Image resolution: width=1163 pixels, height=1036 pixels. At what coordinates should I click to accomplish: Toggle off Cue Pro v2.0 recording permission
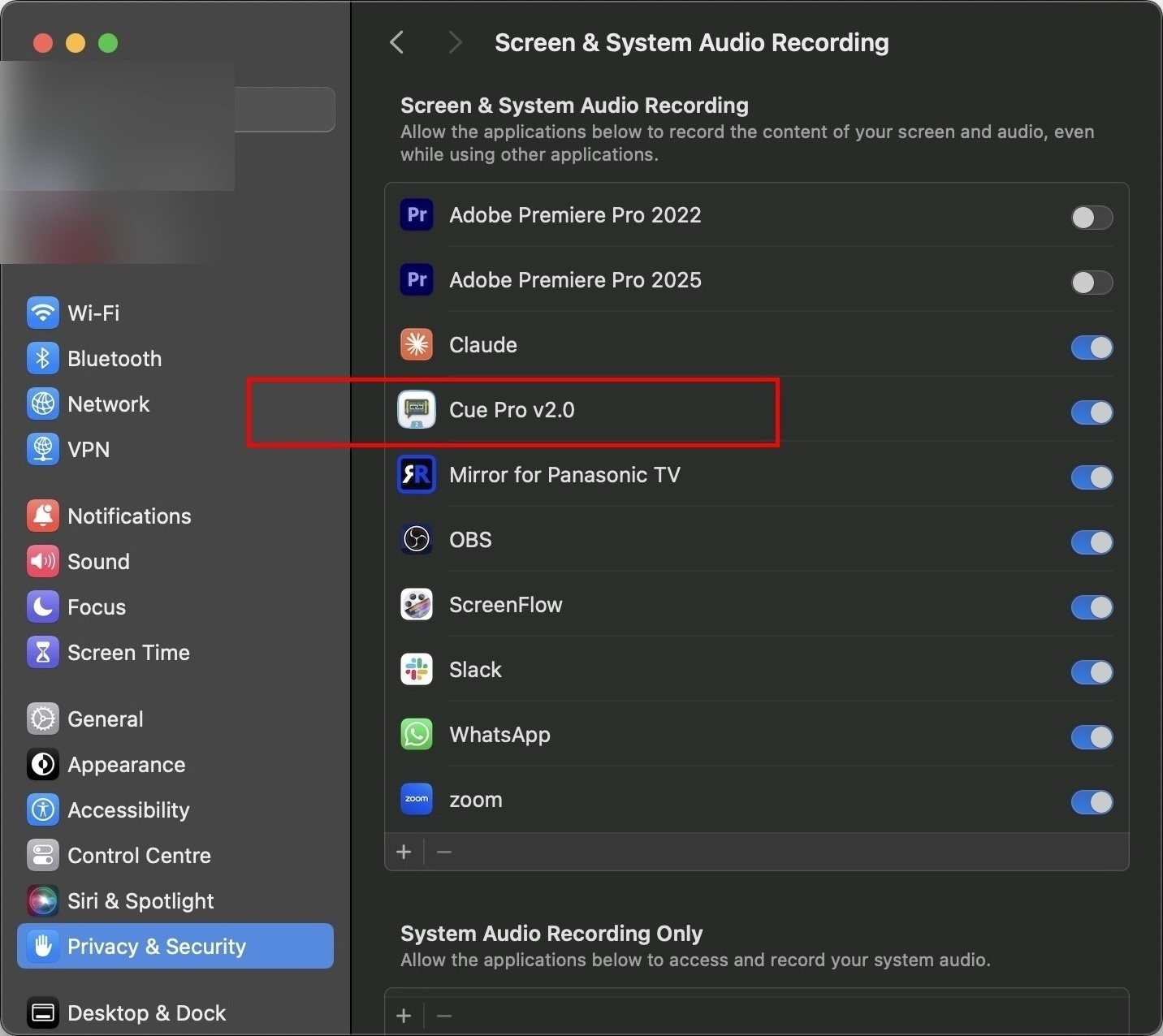[1092, 412]
